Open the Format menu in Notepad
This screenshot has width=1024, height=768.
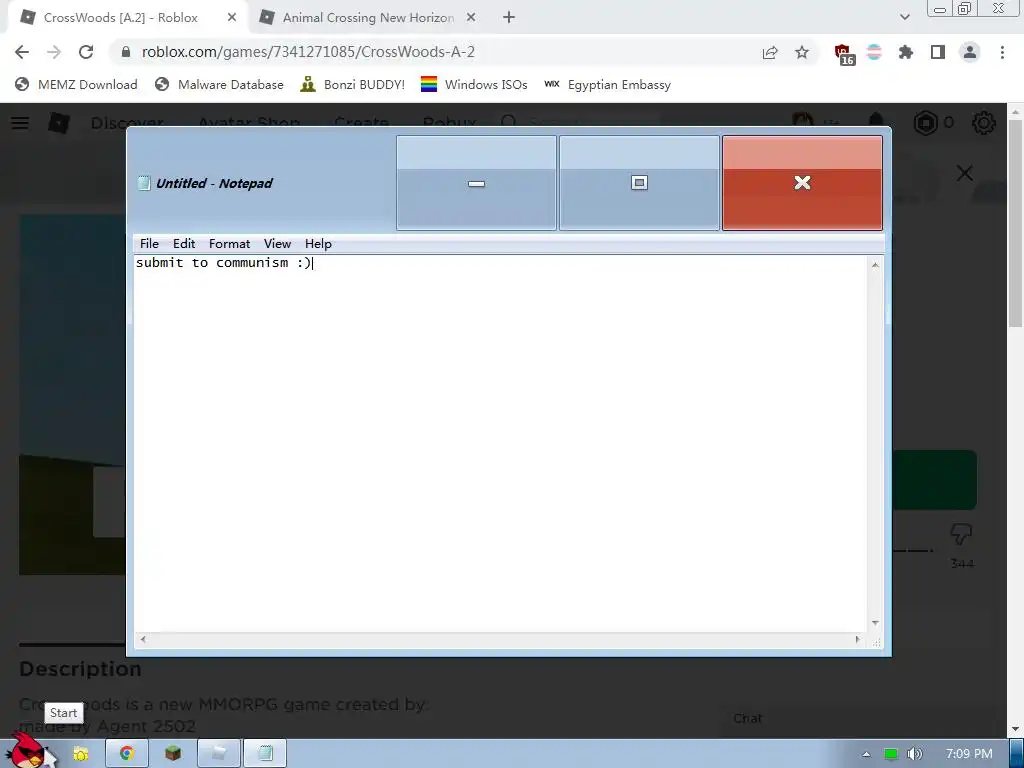pos(229,244)
